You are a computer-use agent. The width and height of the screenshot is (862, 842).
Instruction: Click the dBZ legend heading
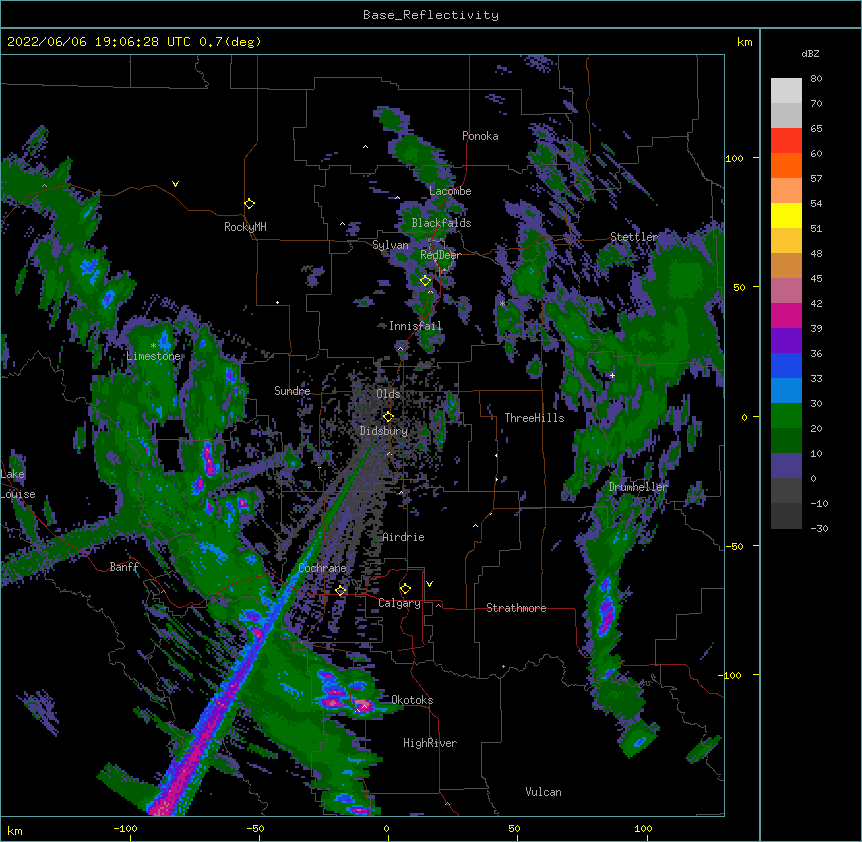[810, 54]
